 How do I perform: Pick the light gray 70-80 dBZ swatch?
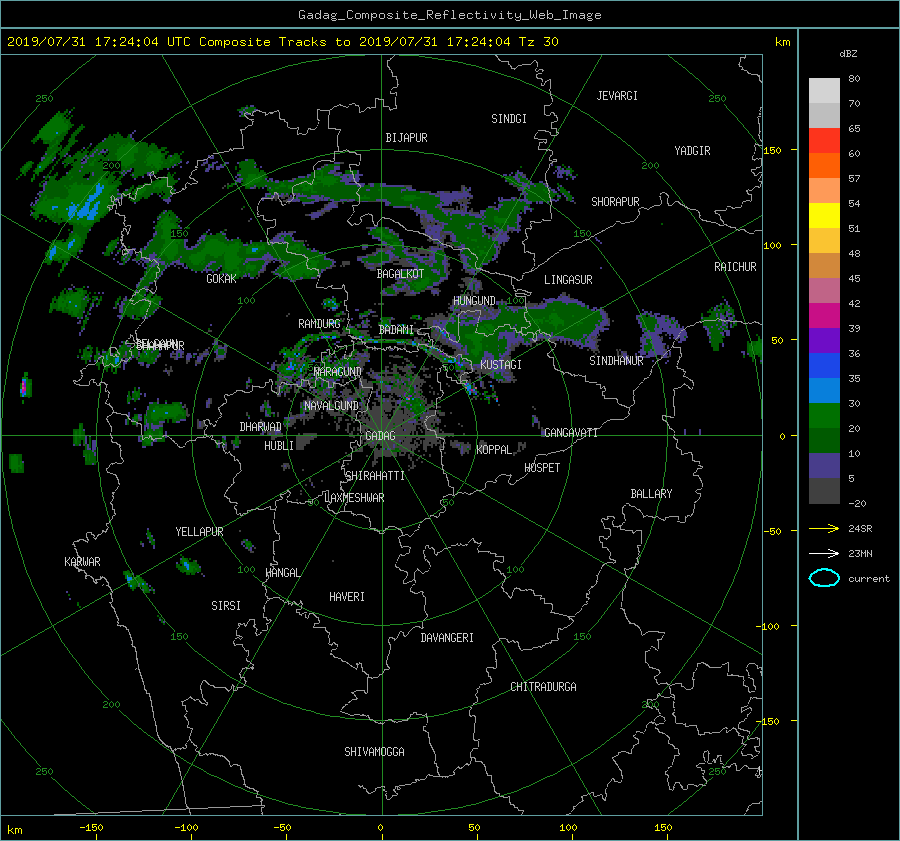pos(824,91)
